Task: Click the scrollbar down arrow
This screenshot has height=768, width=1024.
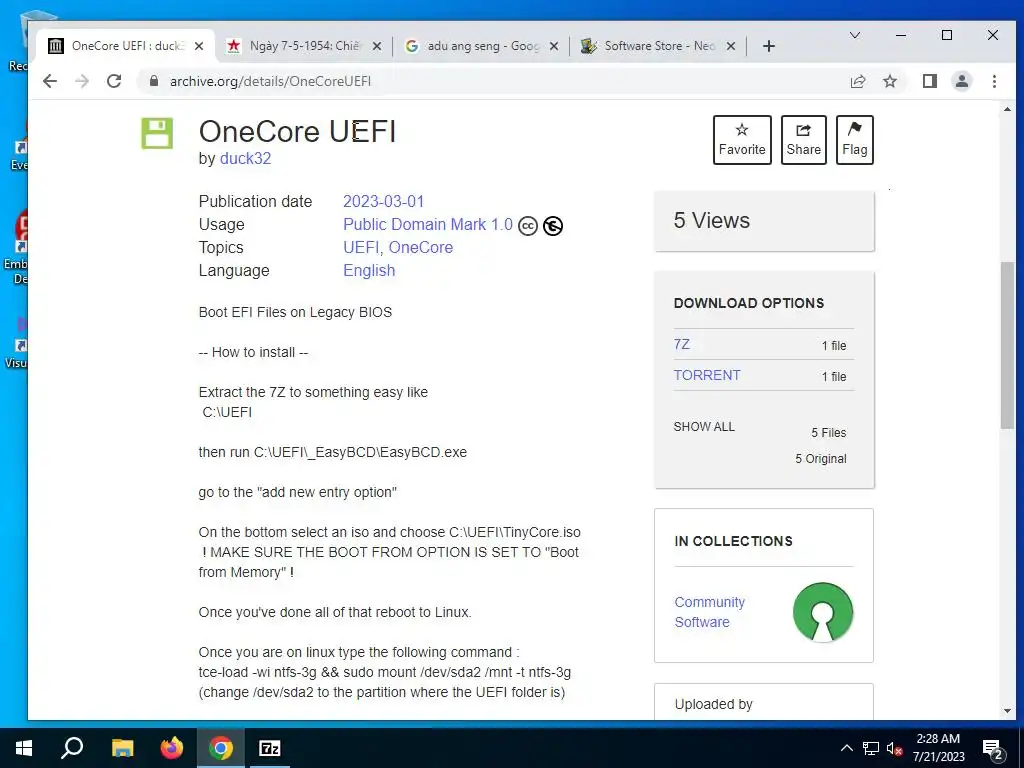Action: point(1007,711)
